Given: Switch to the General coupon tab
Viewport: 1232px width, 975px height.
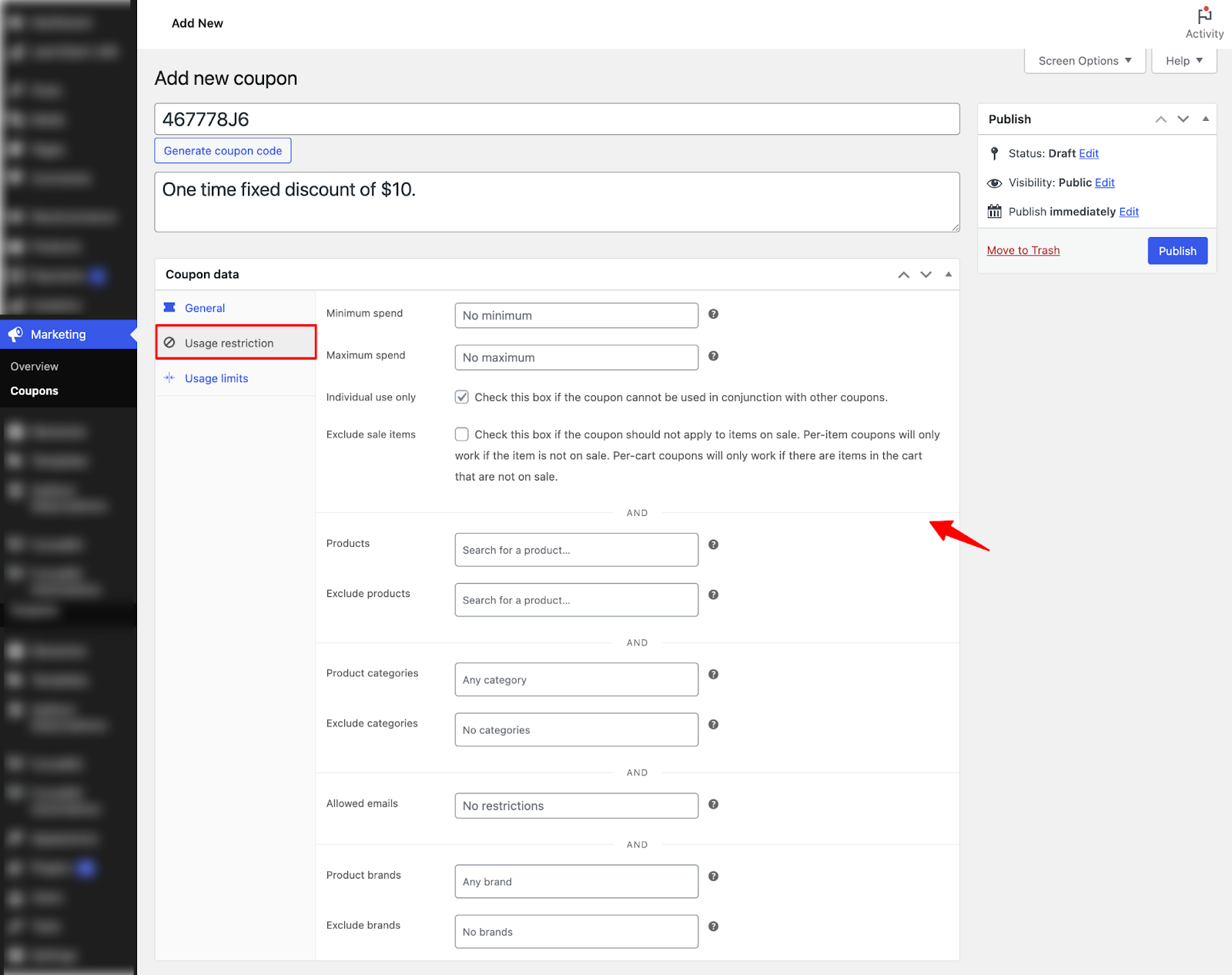Looking at the screenshot, I should point(205,308).
